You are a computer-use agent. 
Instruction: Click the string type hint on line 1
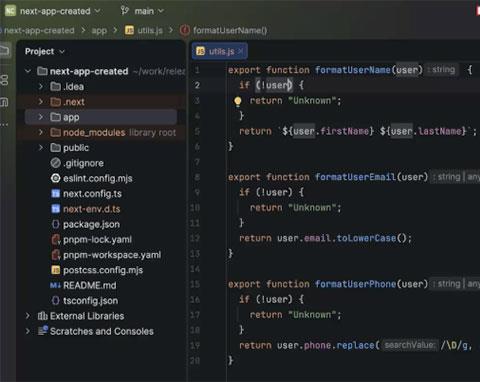pyautogui.click(x=443, y=70)
